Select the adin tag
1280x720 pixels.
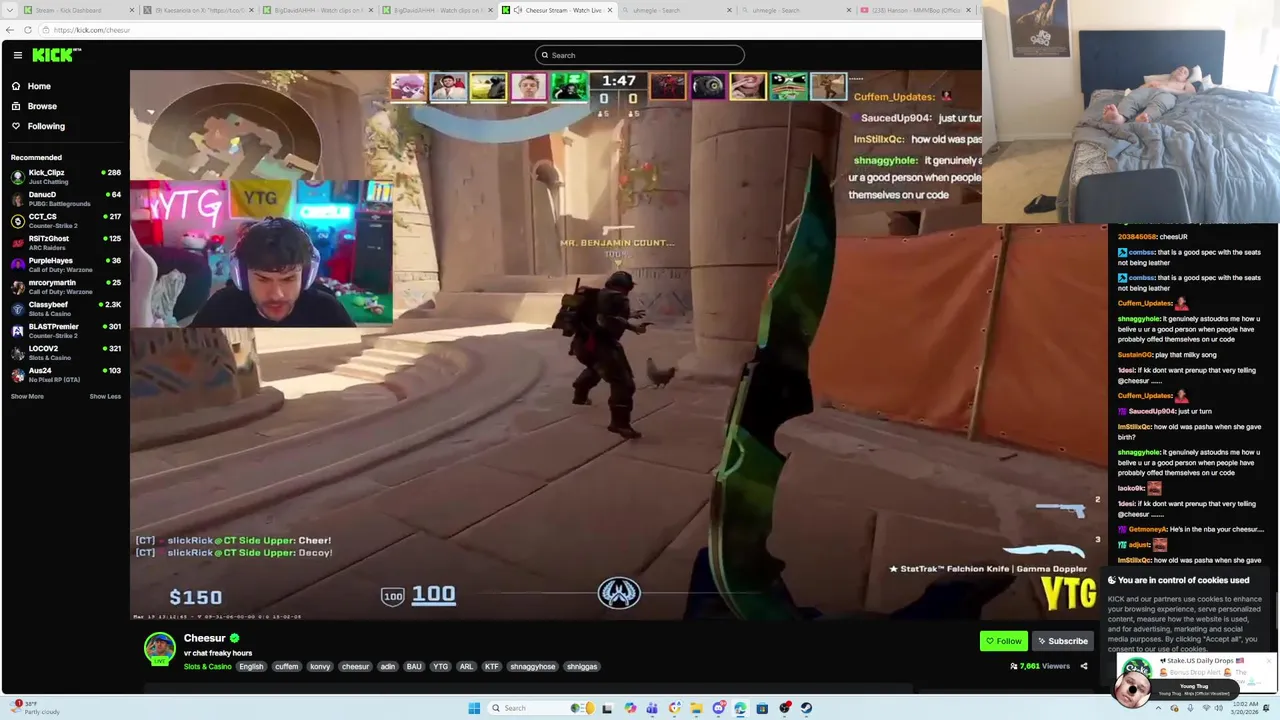pos(387,667)
